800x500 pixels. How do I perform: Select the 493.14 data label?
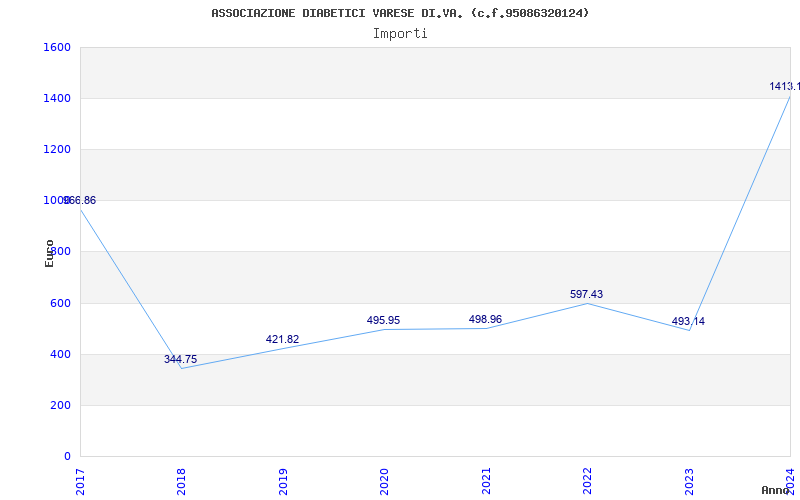688,322
